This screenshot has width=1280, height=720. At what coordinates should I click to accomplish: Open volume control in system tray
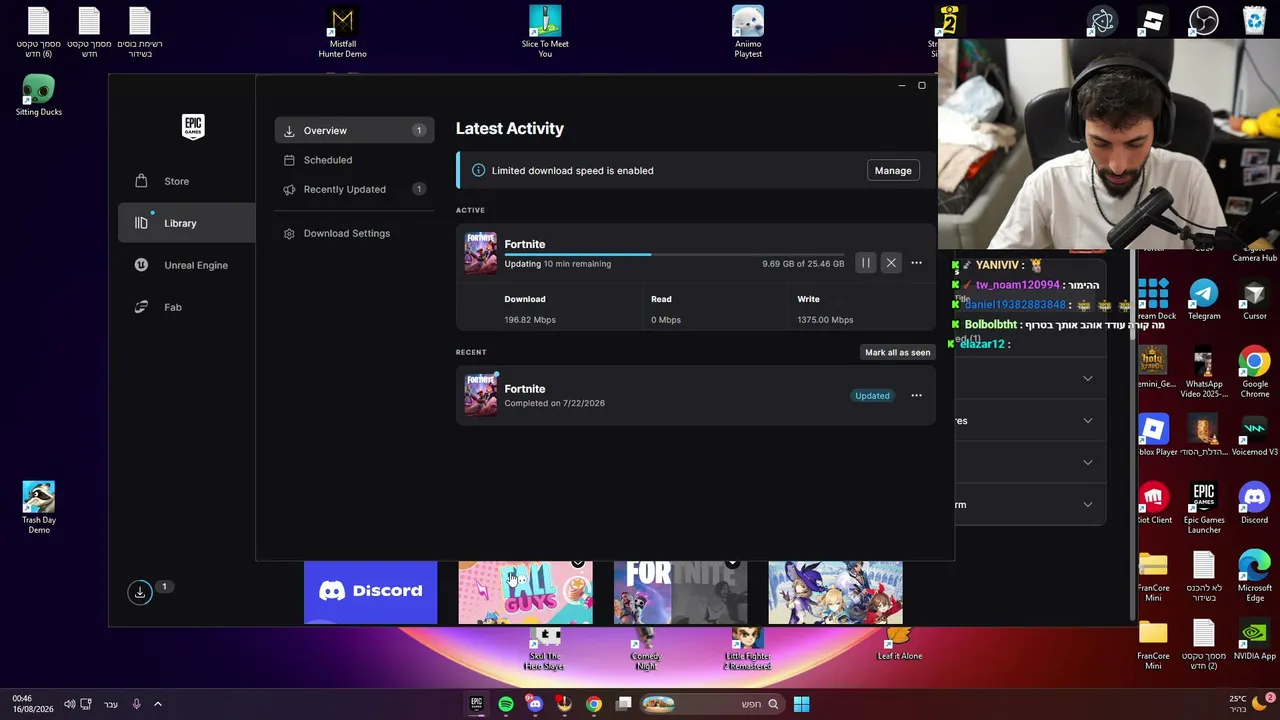pos(69,704)
